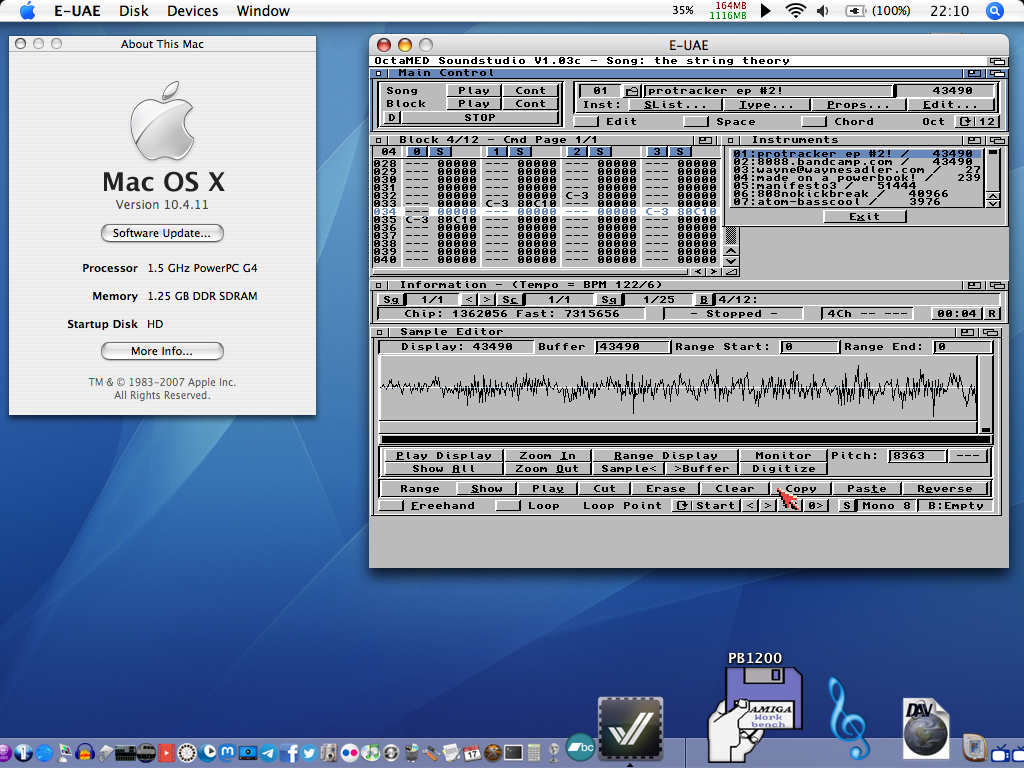Toggle the Freehand checkbox in Sample Editor

[x=391, y=506]
